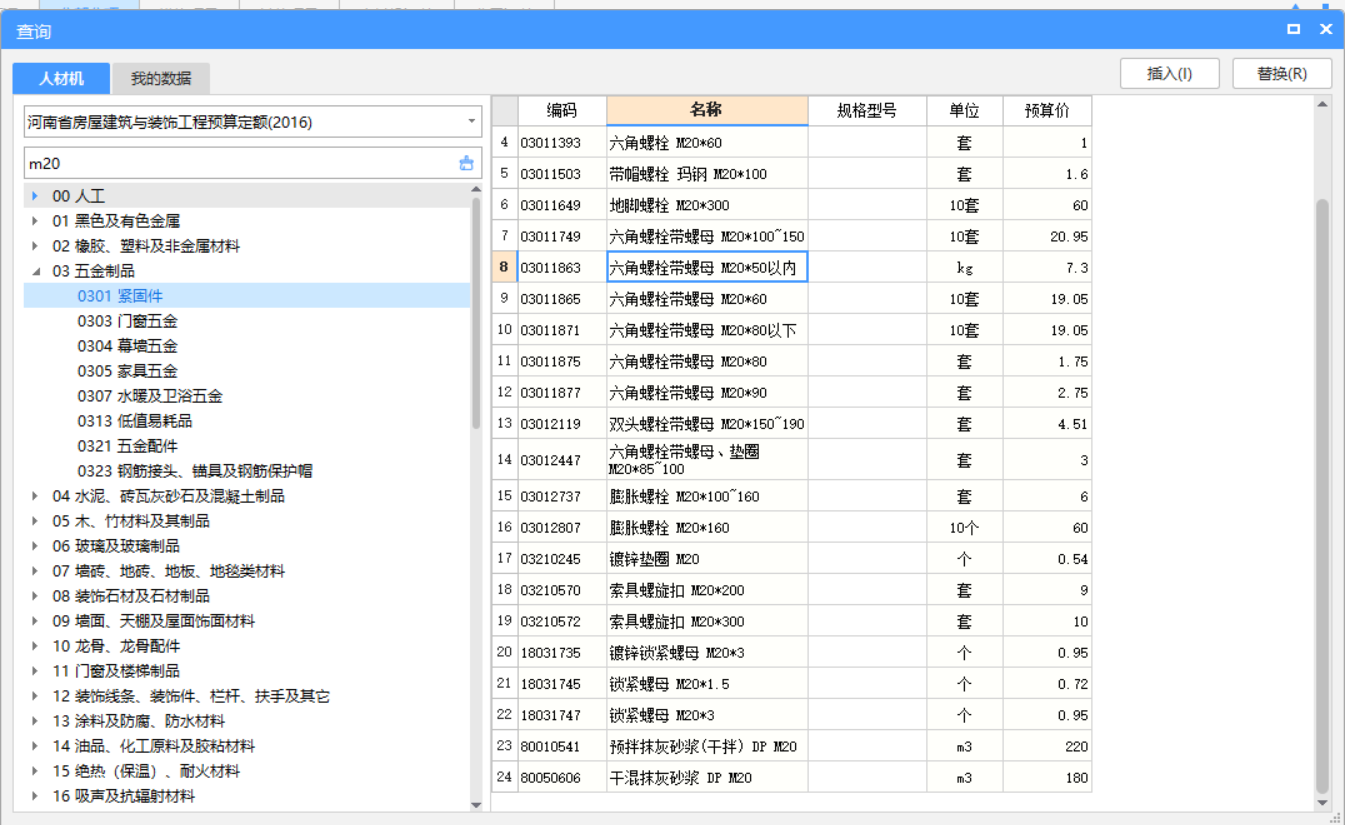Select the 0301 紧固件 category
Image resolution: width=1345 pixels, height=825 pixels.
tap(247, 296)
